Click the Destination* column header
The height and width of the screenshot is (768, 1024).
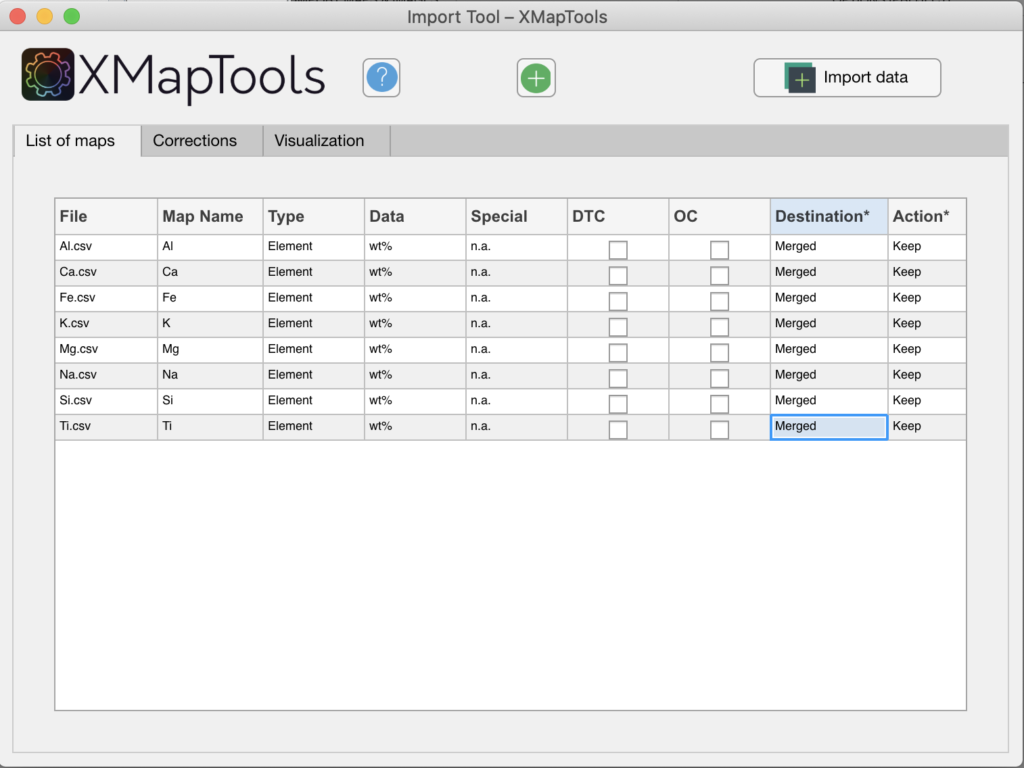tap(829, 216)
